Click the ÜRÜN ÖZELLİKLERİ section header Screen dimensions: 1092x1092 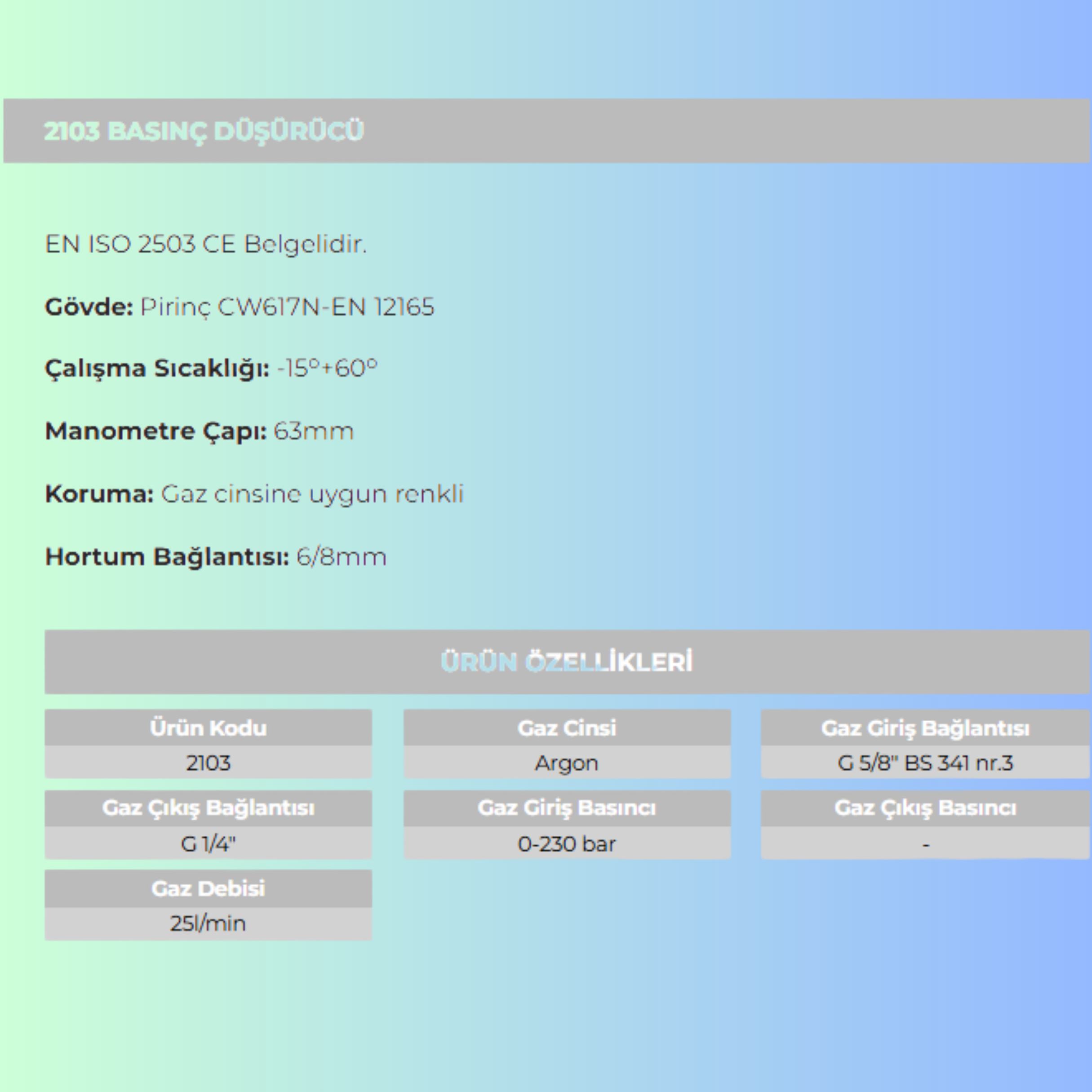[x=566, y=662]
